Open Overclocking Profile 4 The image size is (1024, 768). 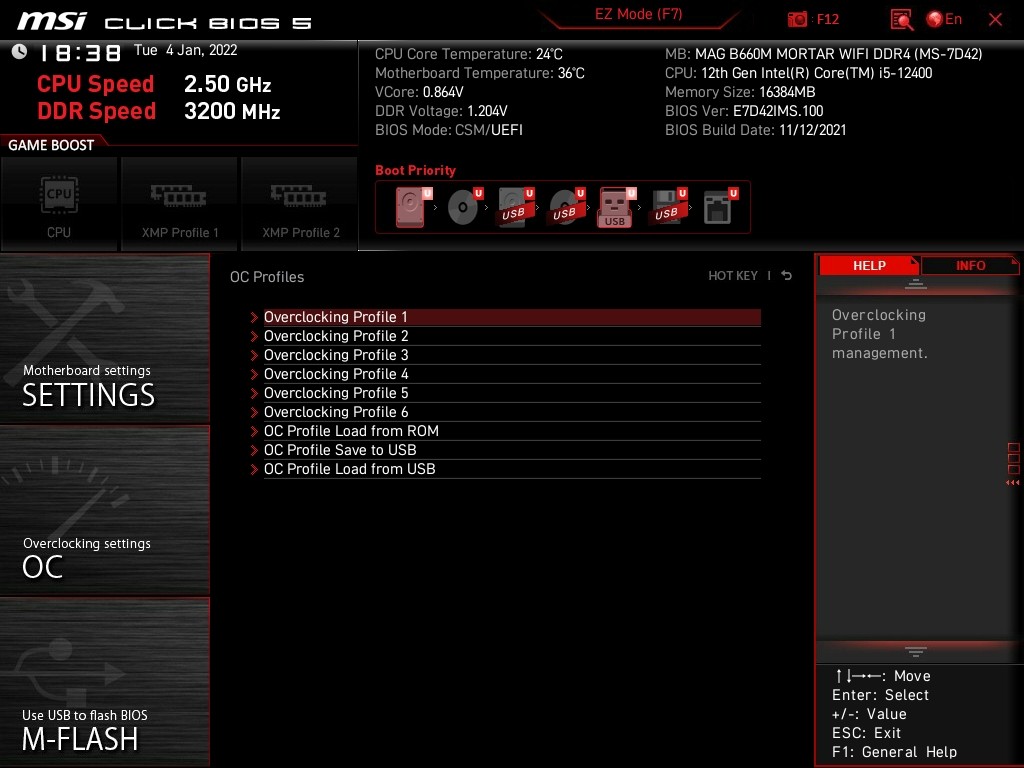coord(511,374)
